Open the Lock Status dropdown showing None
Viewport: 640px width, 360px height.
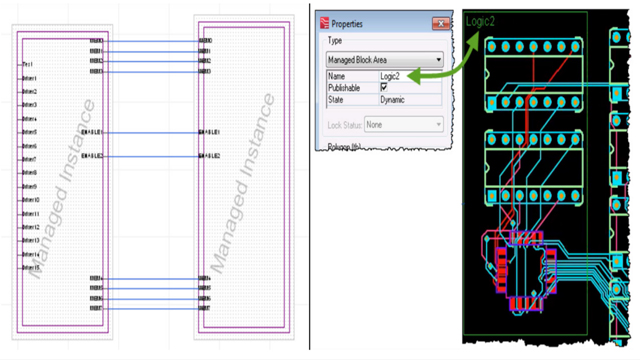[x=404, y=124]
